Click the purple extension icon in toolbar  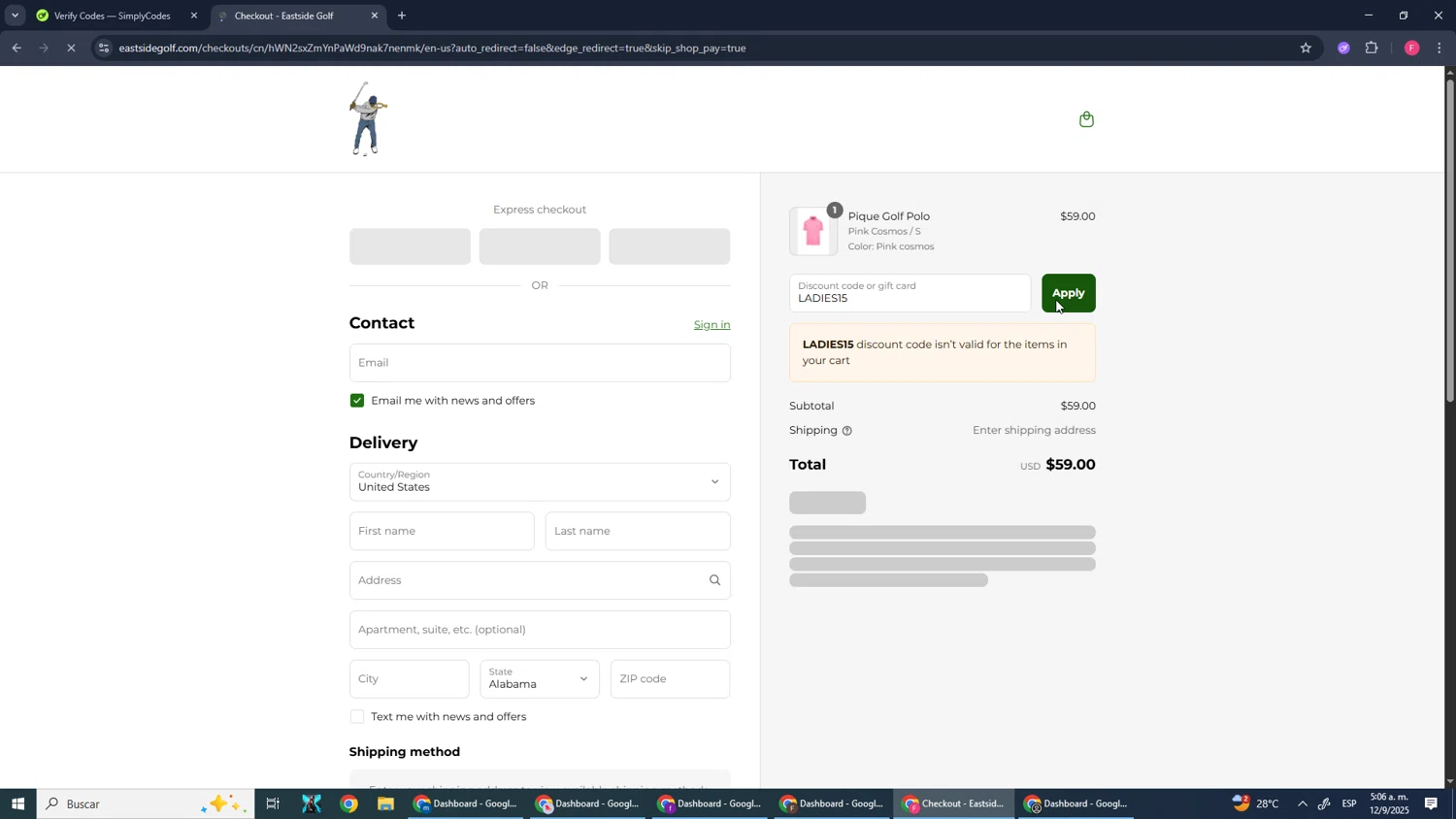tap(1343, 48)
